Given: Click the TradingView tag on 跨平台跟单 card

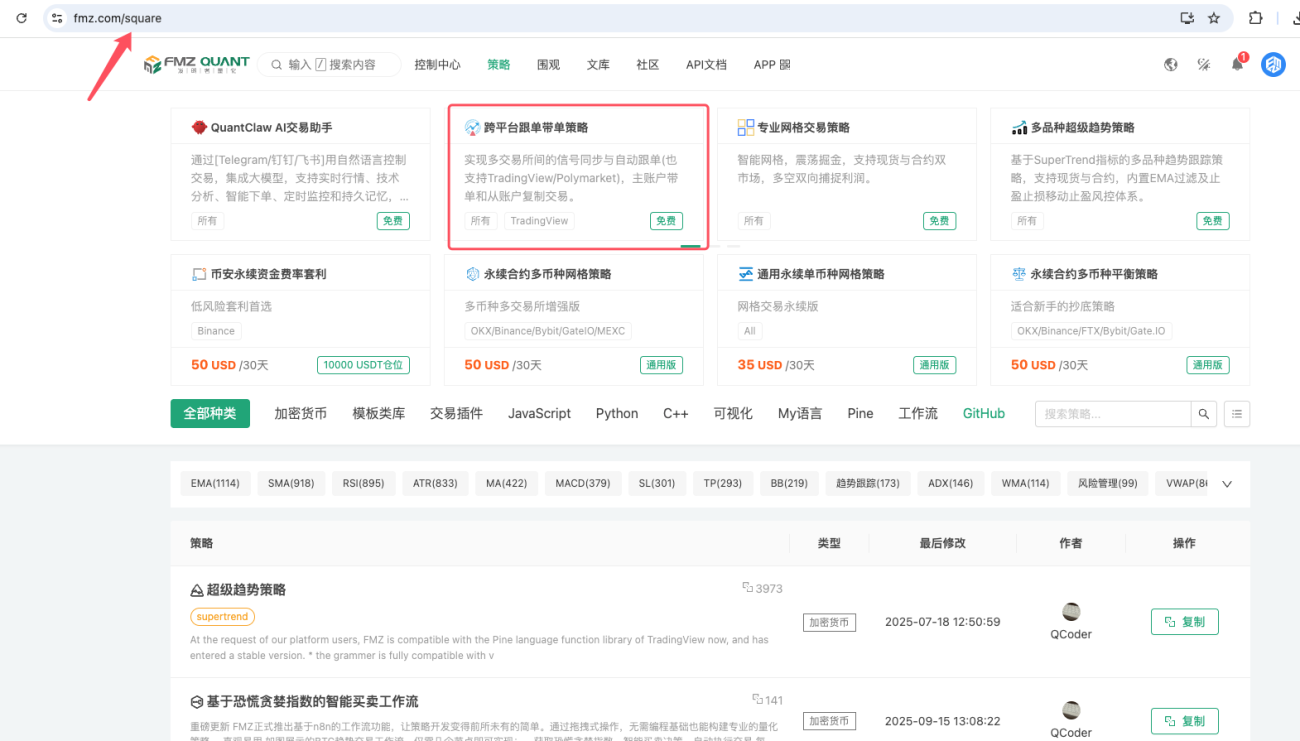Looking at the screenshot, I should tap(539, 221).
